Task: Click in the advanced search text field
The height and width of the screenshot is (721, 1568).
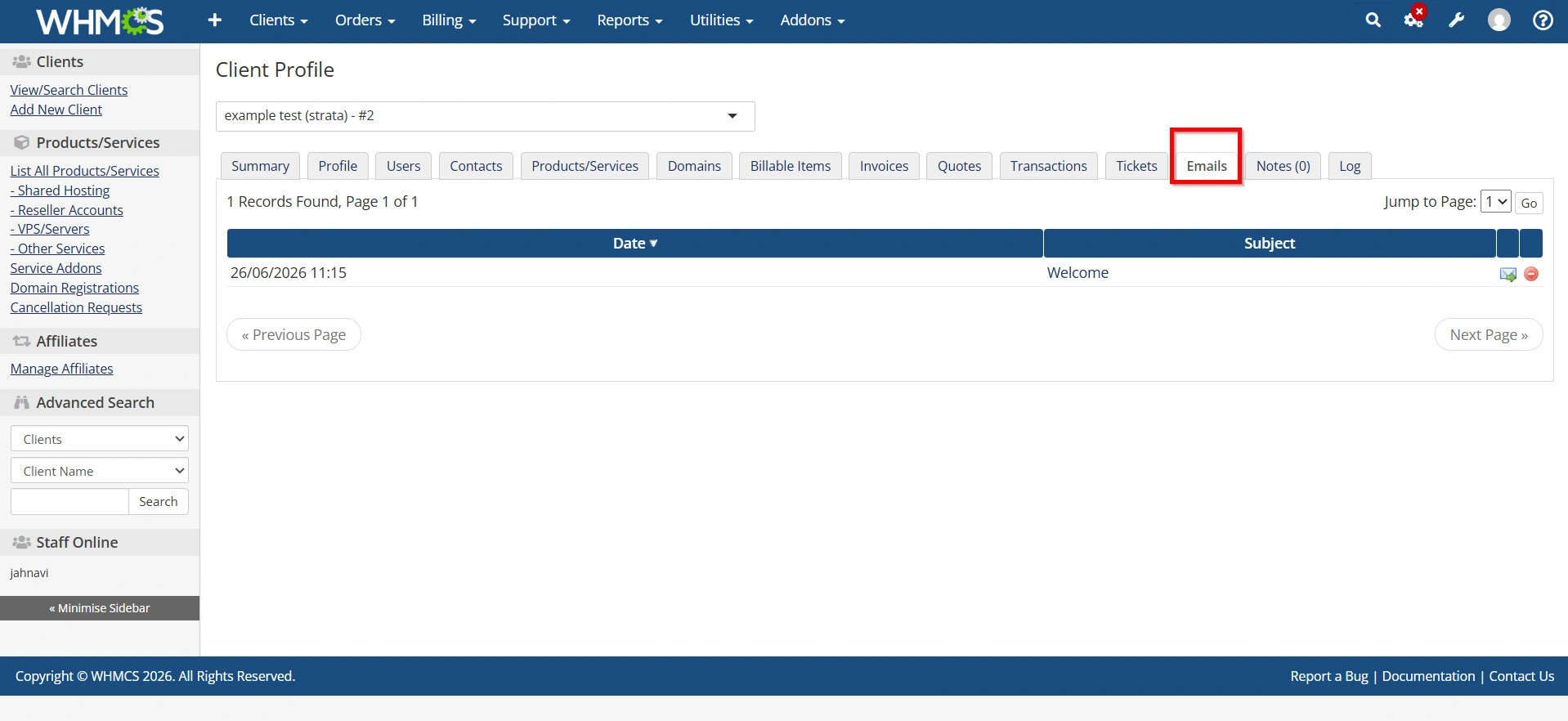Action: 69,502
